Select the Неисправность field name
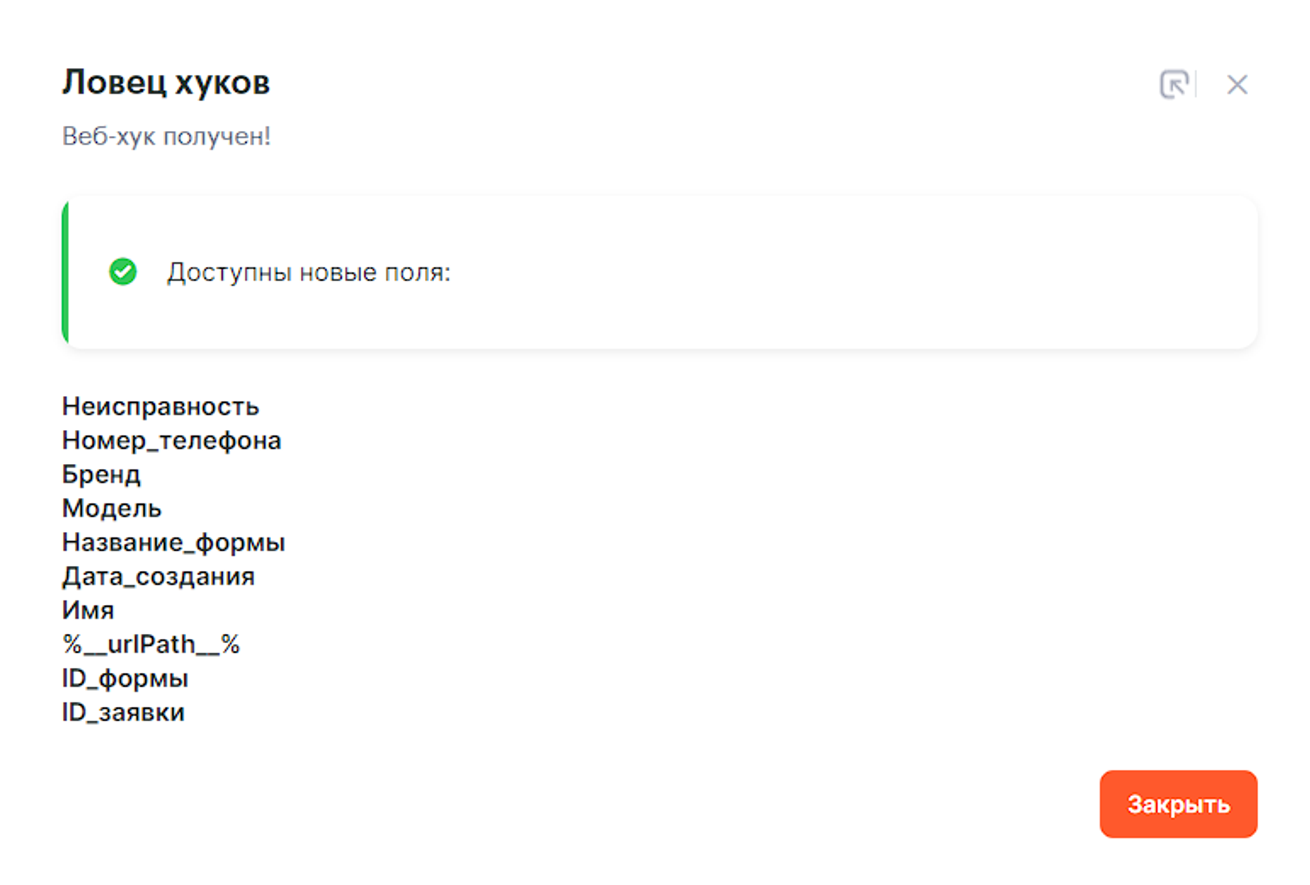1310x885 pixels. point(160,407)
